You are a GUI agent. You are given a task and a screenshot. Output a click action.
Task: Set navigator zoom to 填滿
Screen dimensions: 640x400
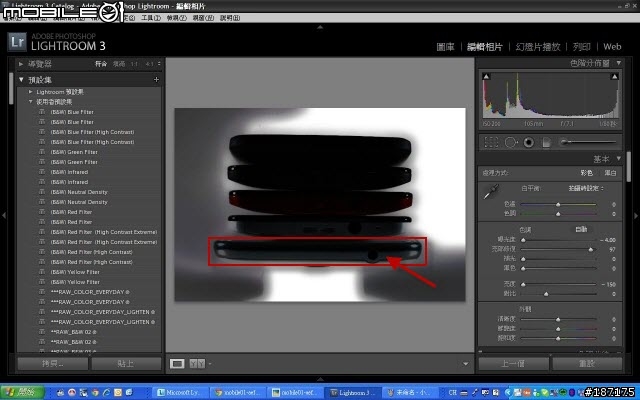coord(119,64)
